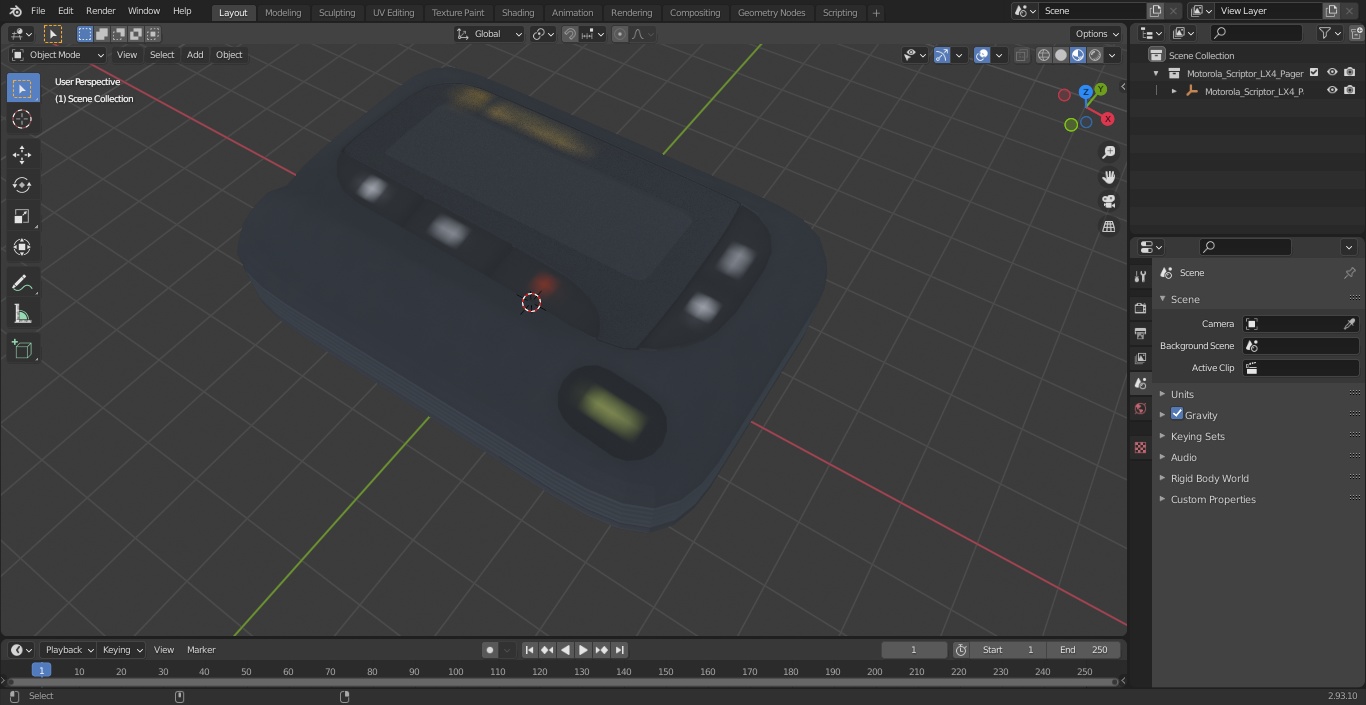Open the View Layer properties tab
The width and height of the screenshot is (1366, 705).
tap(1140, 358)
